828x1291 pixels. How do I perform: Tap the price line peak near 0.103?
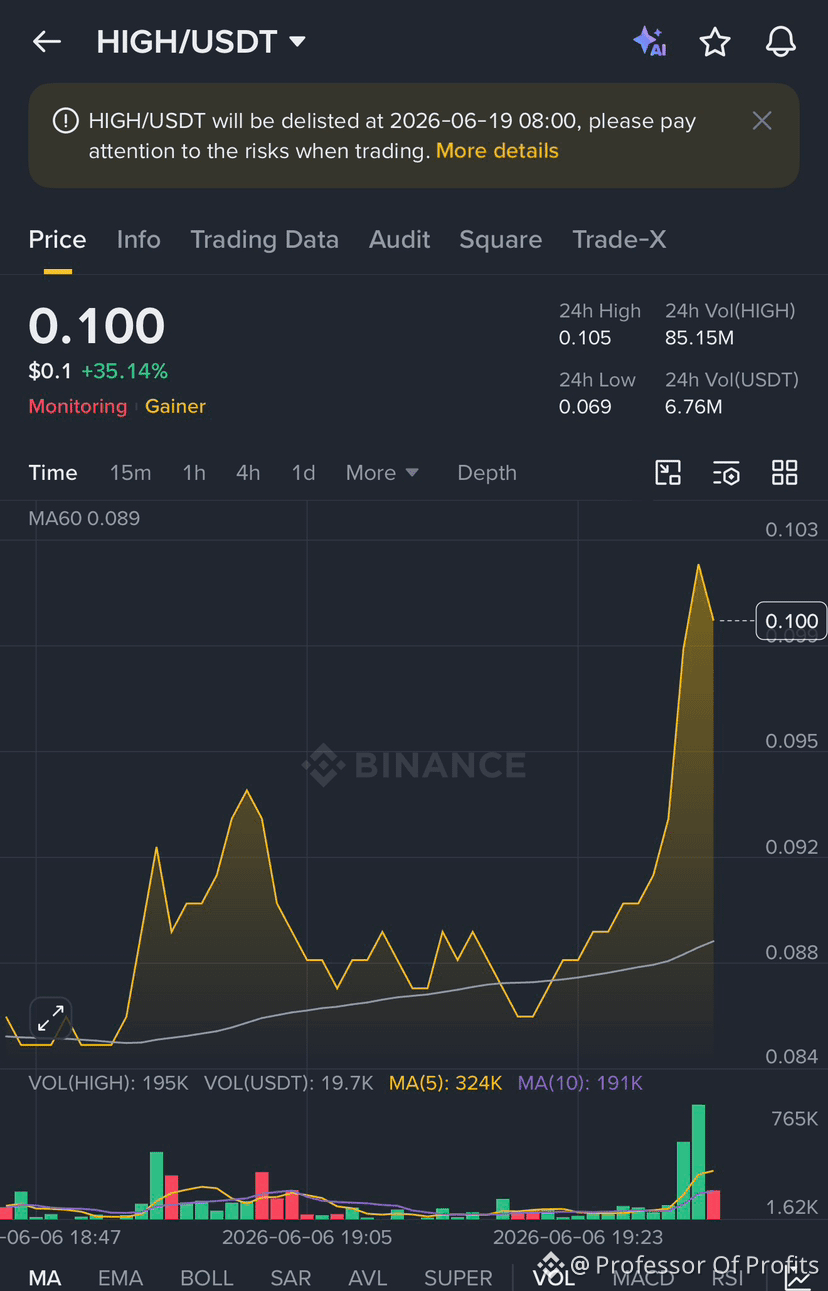[x=698, y=566]
